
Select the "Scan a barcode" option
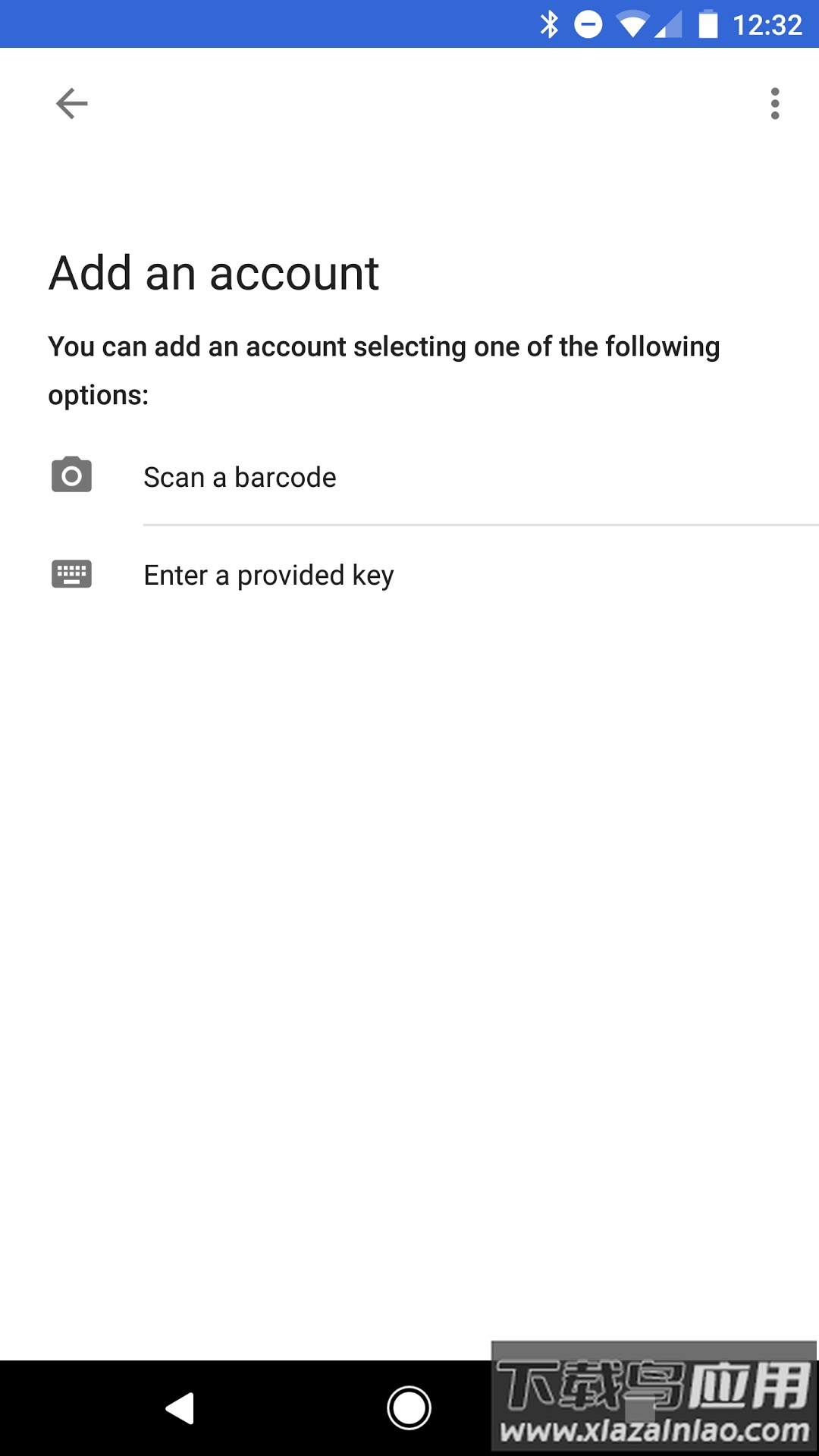(x=240, y=478)
